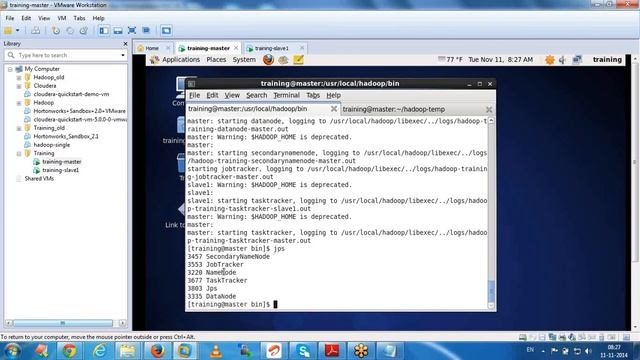This screenshot has width=640, height=360.
Task: Collapse the Training folder
Action: [19, 153]
